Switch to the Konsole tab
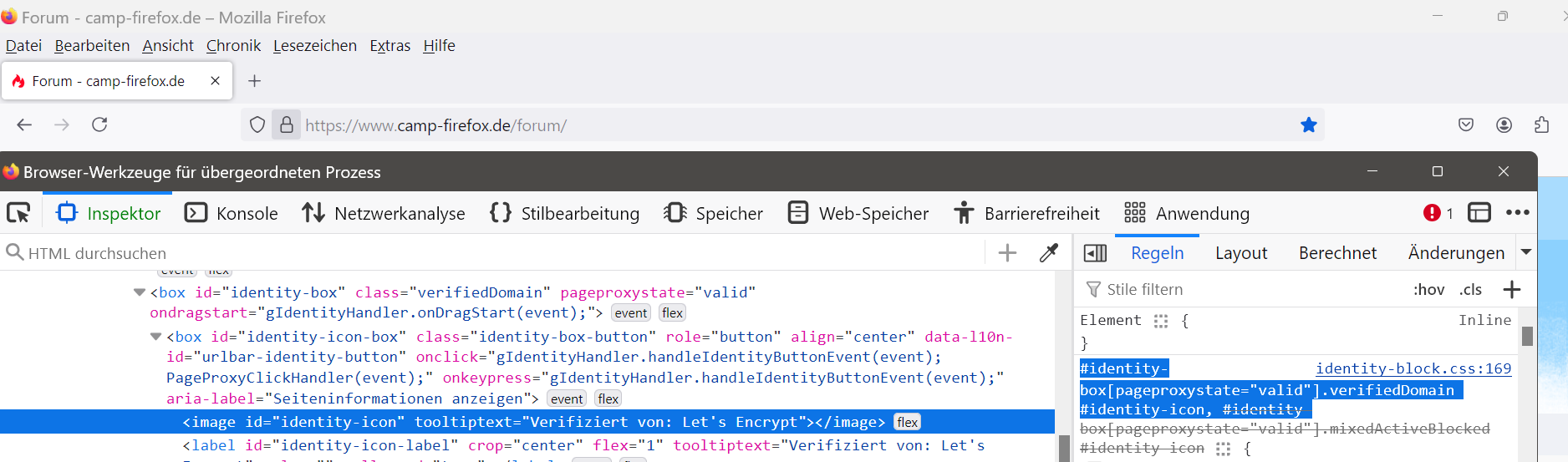 231,213
